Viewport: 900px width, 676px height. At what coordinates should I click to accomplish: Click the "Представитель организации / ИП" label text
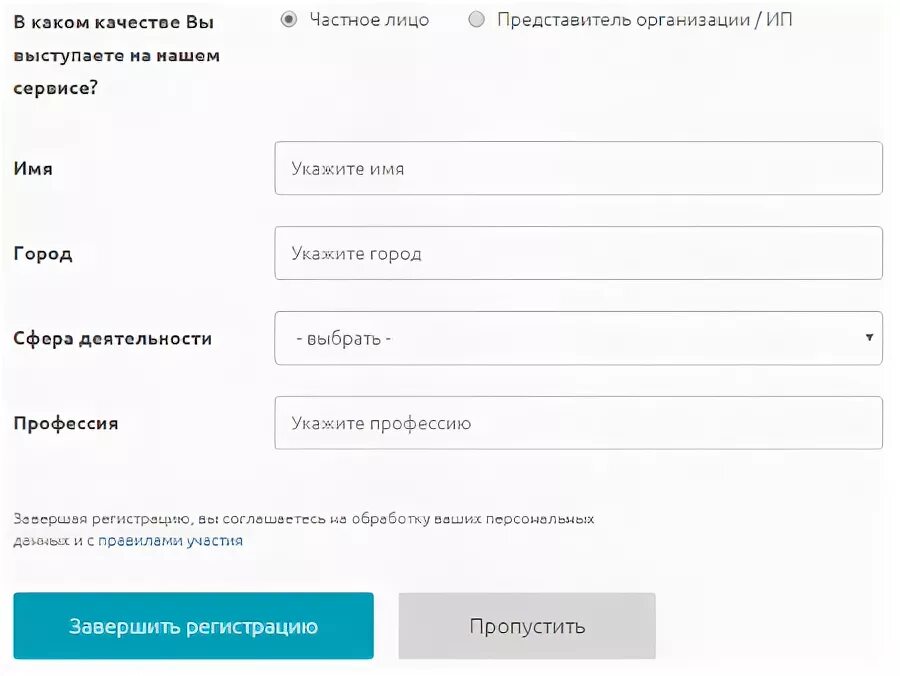click(645, 20)
